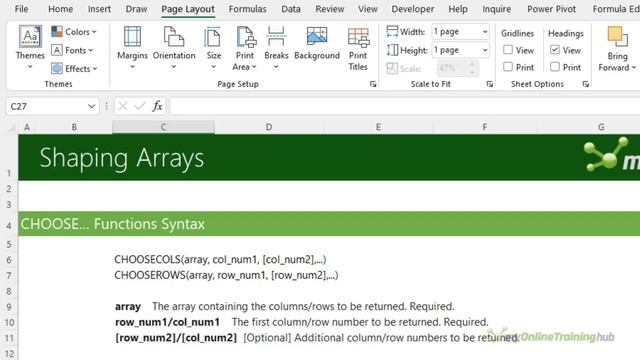Open the Sheet Options dialog launcher

click(x=586, y=84)
